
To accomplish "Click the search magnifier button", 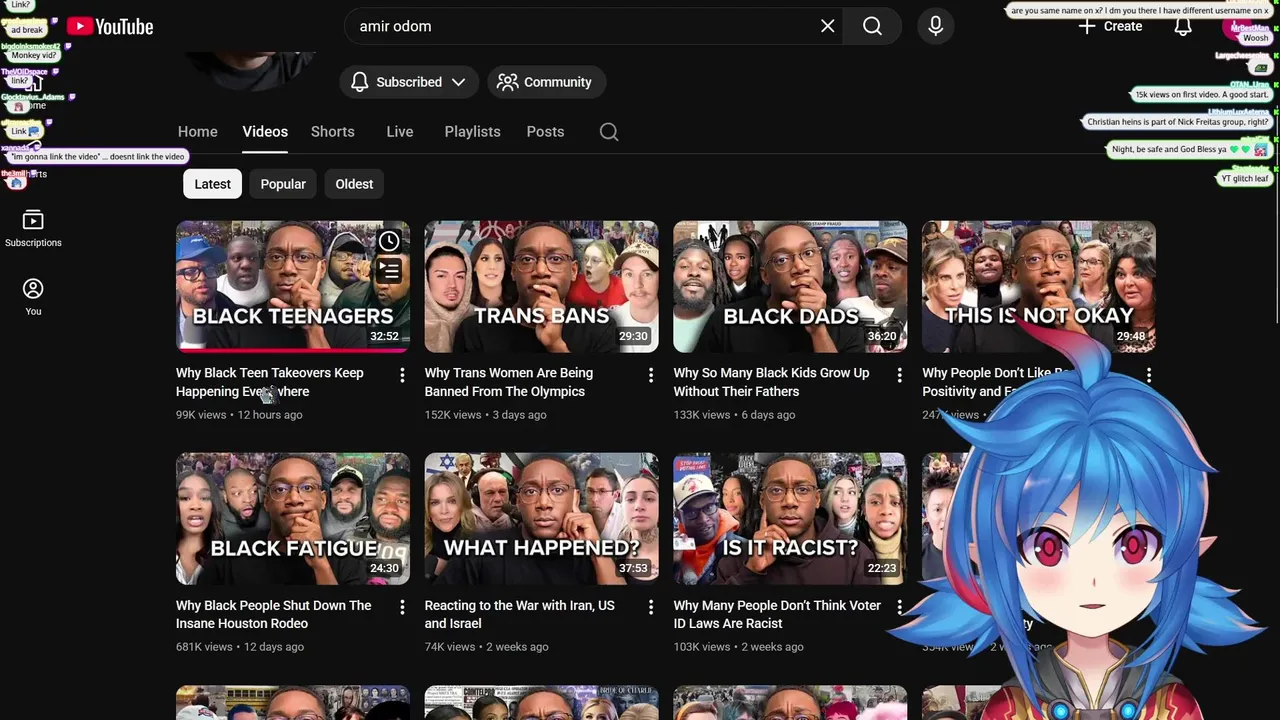I will click(x=873, y=26).
